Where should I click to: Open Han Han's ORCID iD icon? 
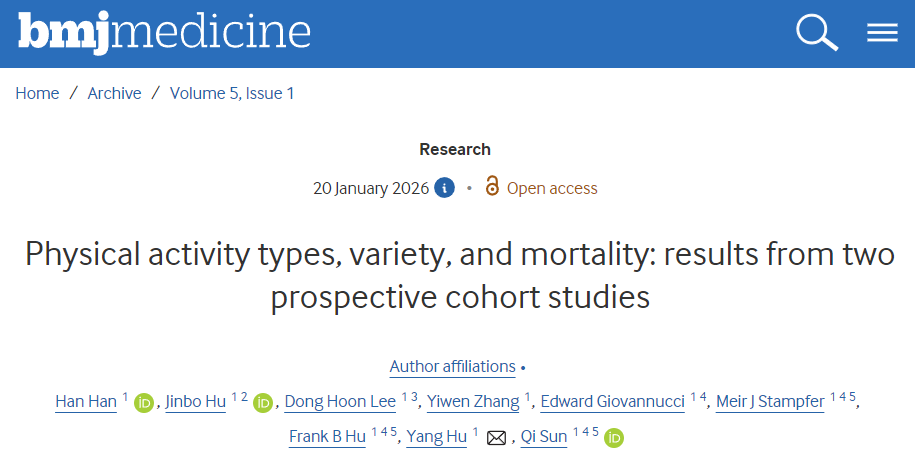144,403
